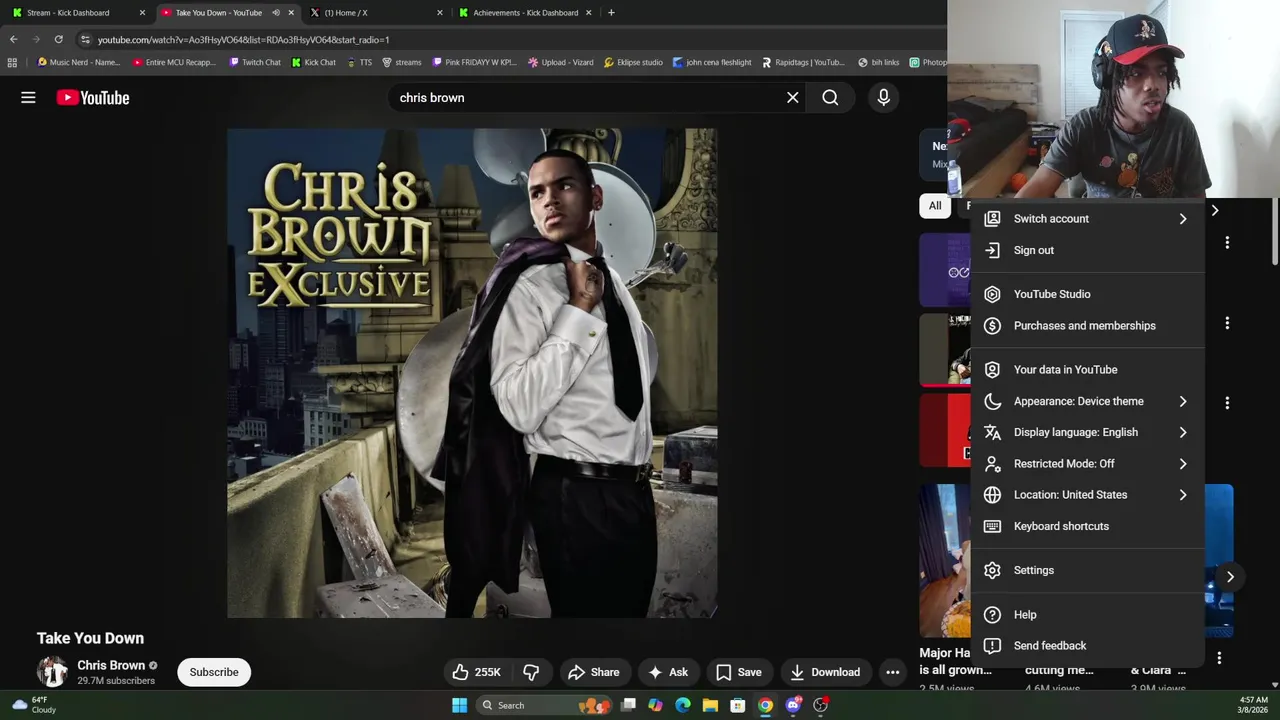Open the Chris Brown channel name link
The height and width of the screenshot is (720, 1280).
tap(111, 665)
